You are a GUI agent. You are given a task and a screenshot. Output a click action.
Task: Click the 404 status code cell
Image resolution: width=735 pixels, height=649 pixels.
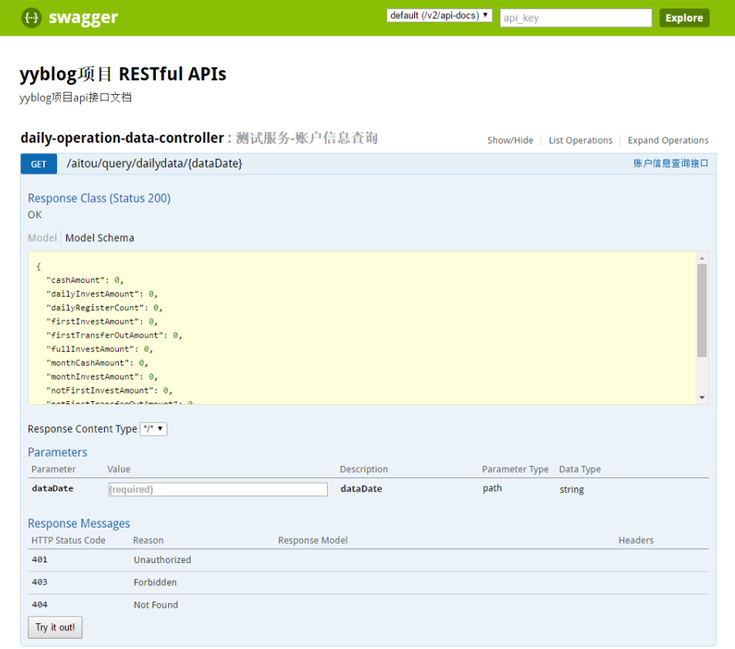coord(39,604)
